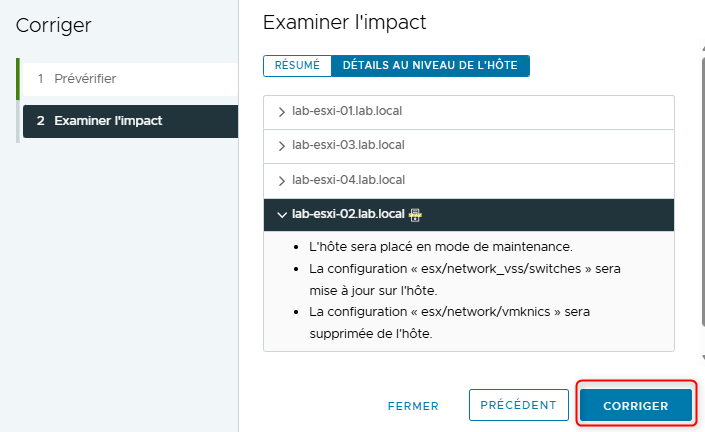Click the PRÉCÉDENT button
Screen dimensions: 705x432
518,405
